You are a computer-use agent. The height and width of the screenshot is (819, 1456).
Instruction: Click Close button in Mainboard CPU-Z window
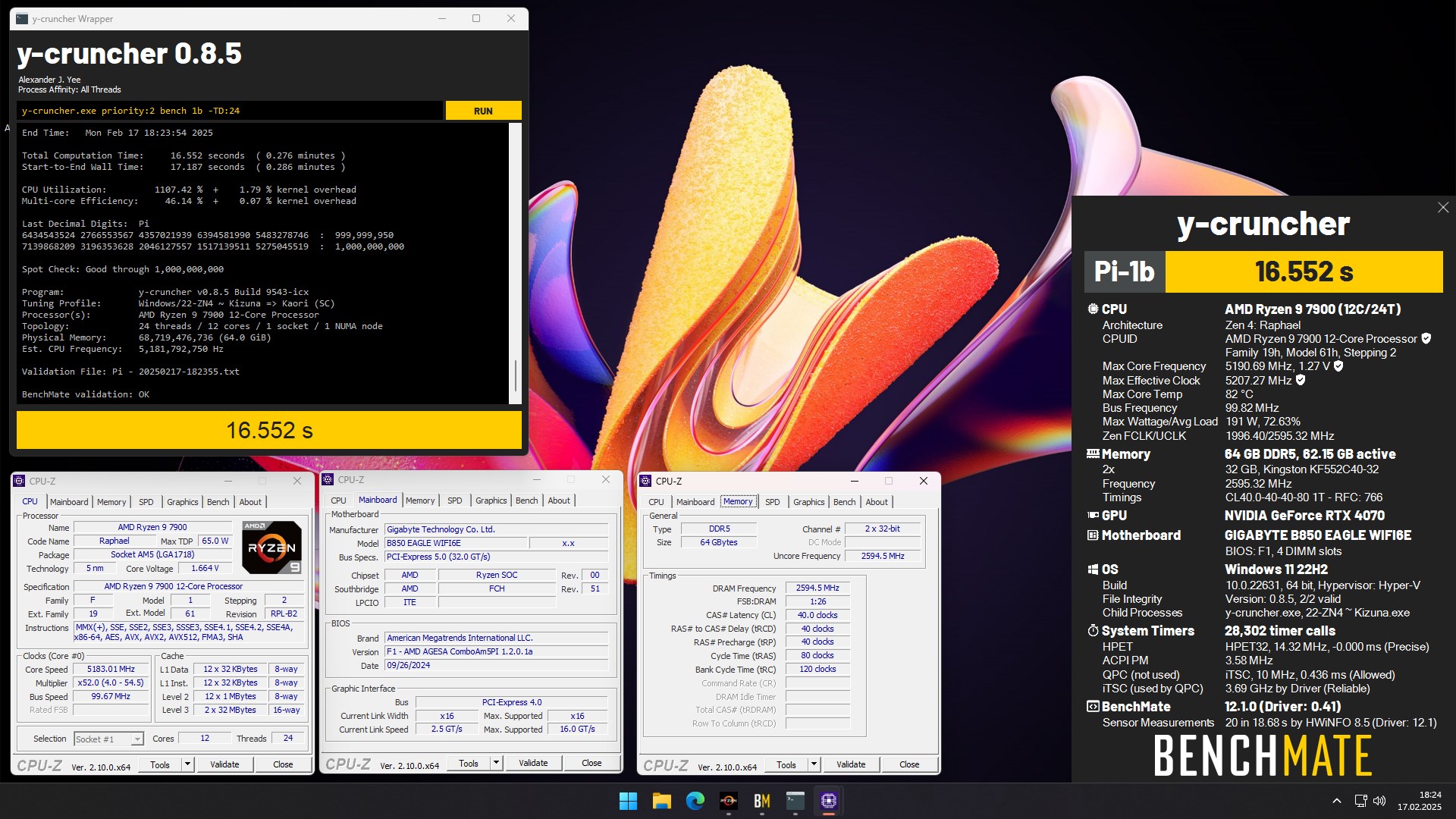pos(591,763)
